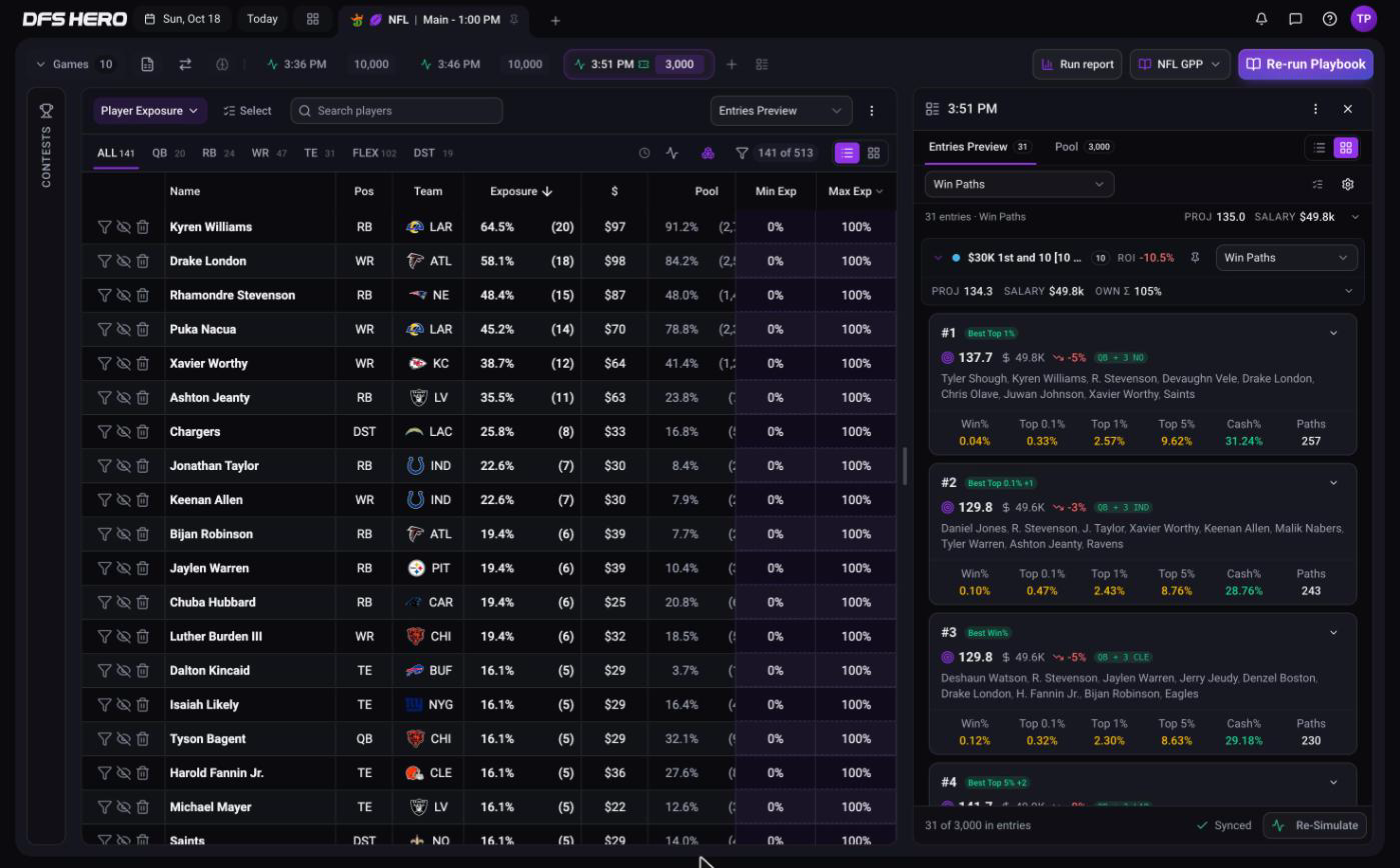Hide Kyren Williams with eye-slash icon
This screenshot has width=1400, height=868.
123,227
